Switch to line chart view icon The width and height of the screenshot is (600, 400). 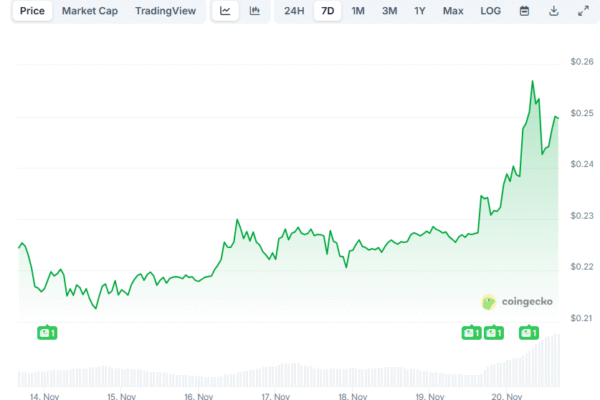click(x=225, y=11)
